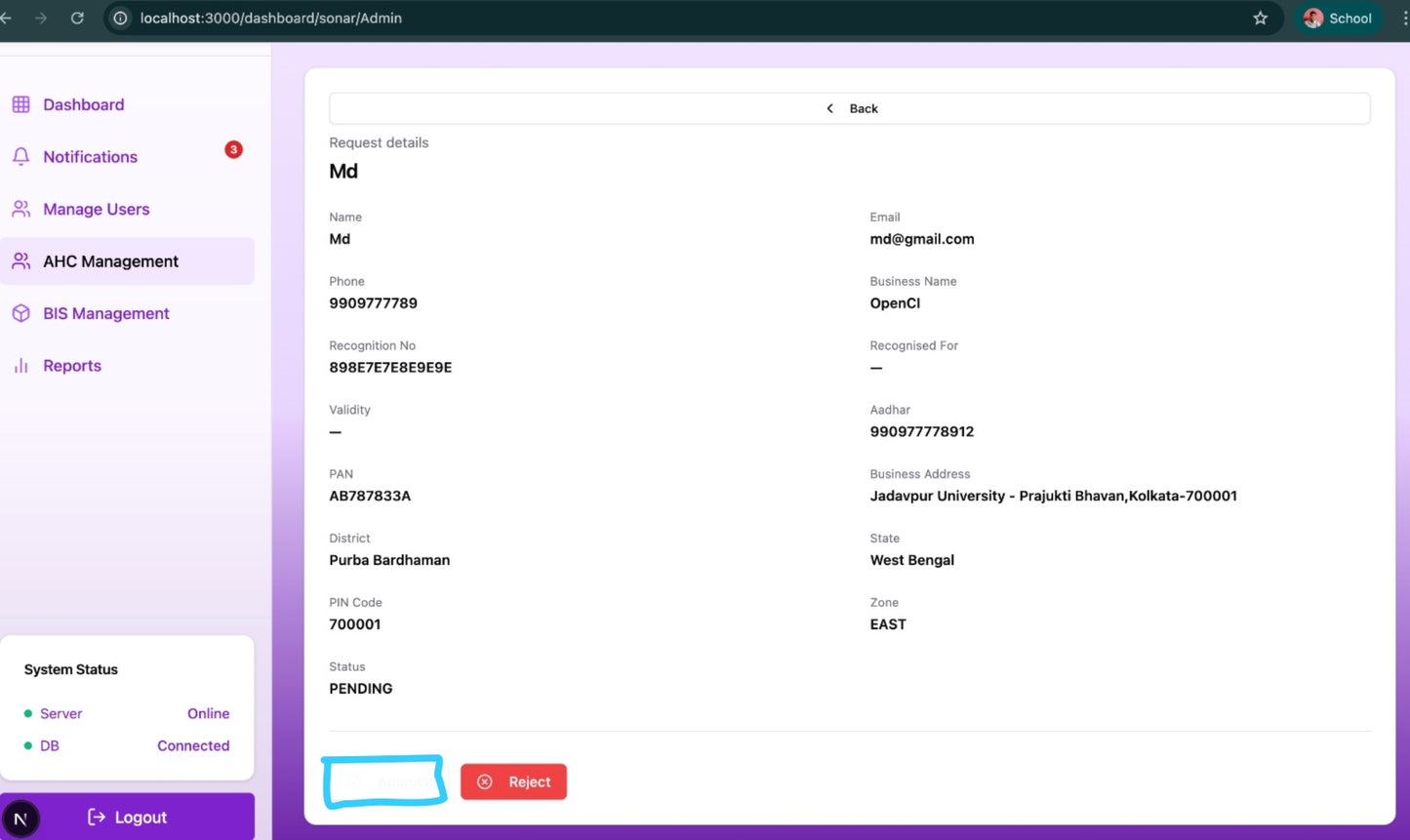1410x840 pixels.
Task: Click the Next.js N badge icon
Action: [20, 819]
